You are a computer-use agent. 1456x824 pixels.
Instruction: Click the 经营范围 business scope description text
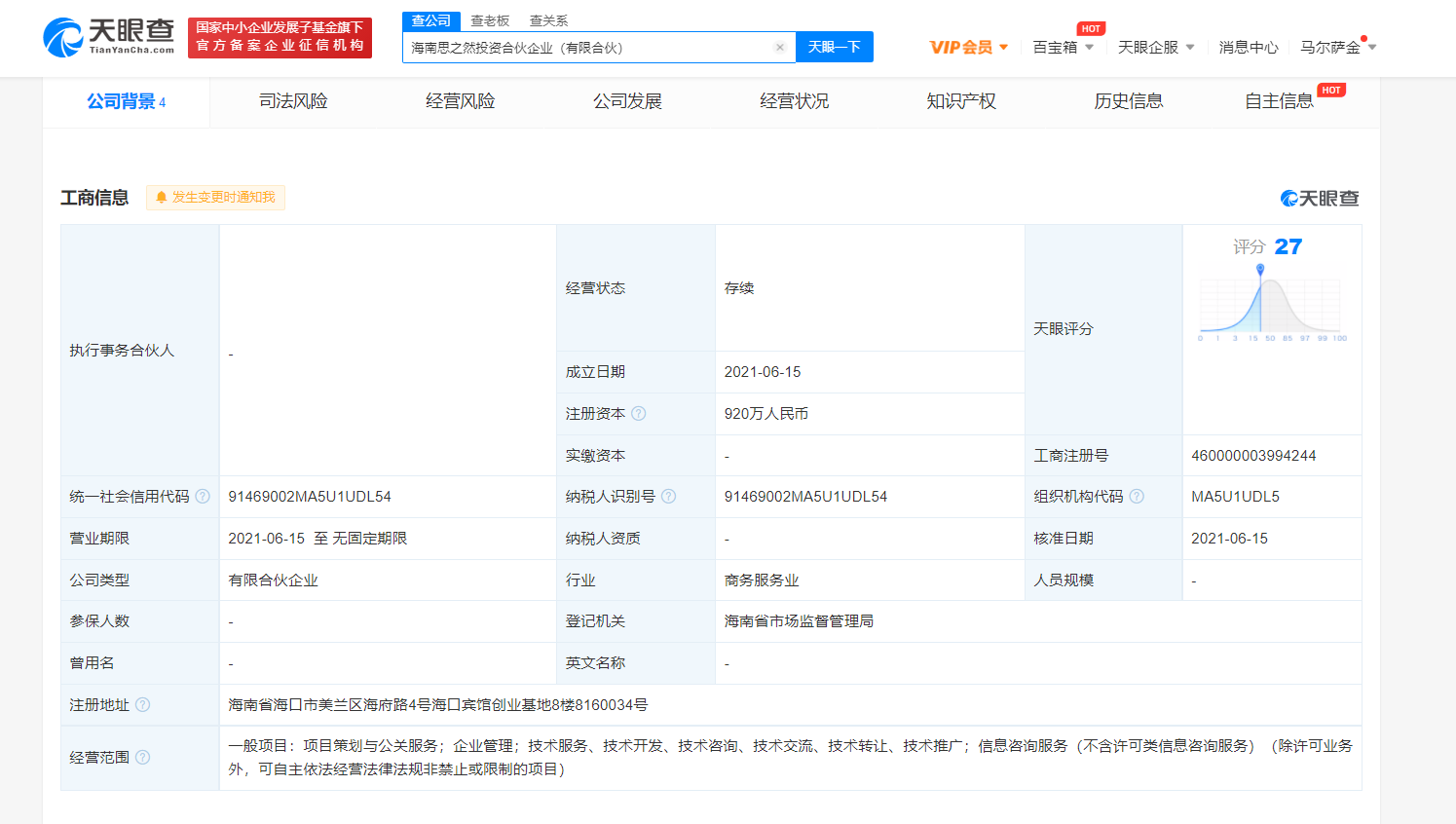coord(790,758)
